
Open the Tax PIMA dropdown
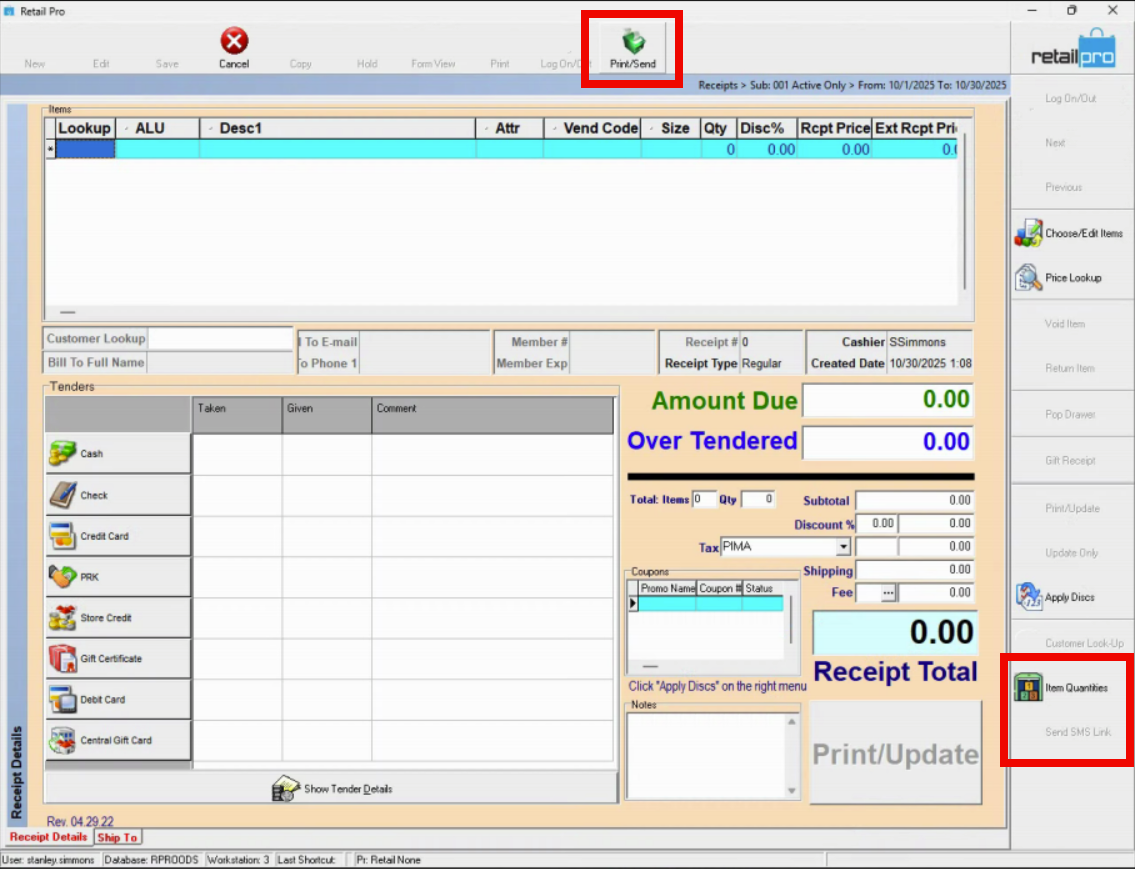tap(843, 546)
